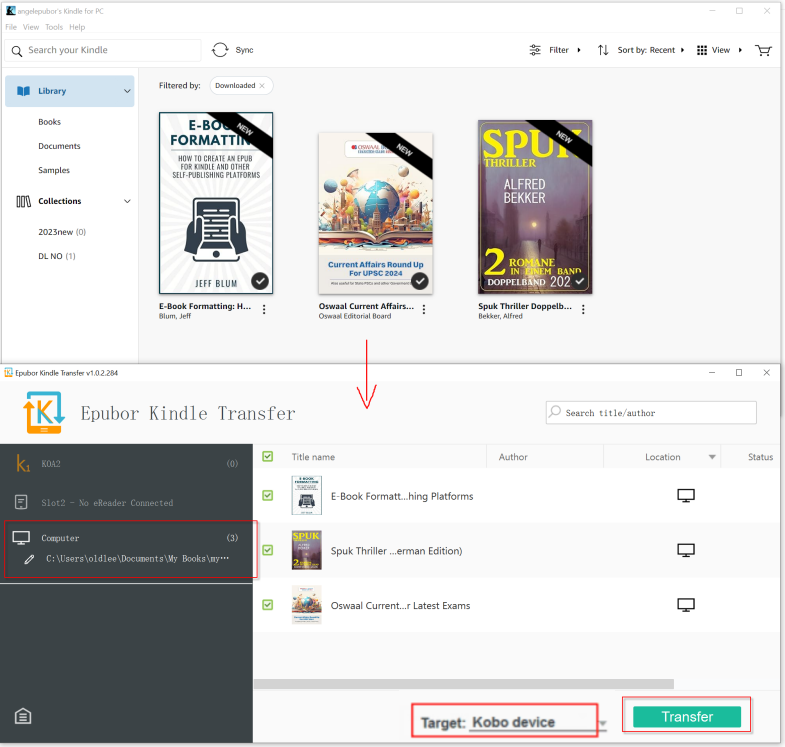Collapse the Library section chevron

[127, 91]
